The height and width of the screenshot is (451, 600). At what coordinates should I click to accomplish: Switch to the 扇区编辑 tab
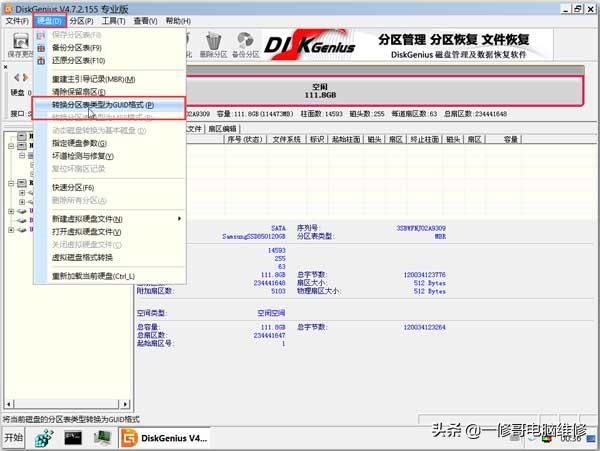click(x=222, y=129)
